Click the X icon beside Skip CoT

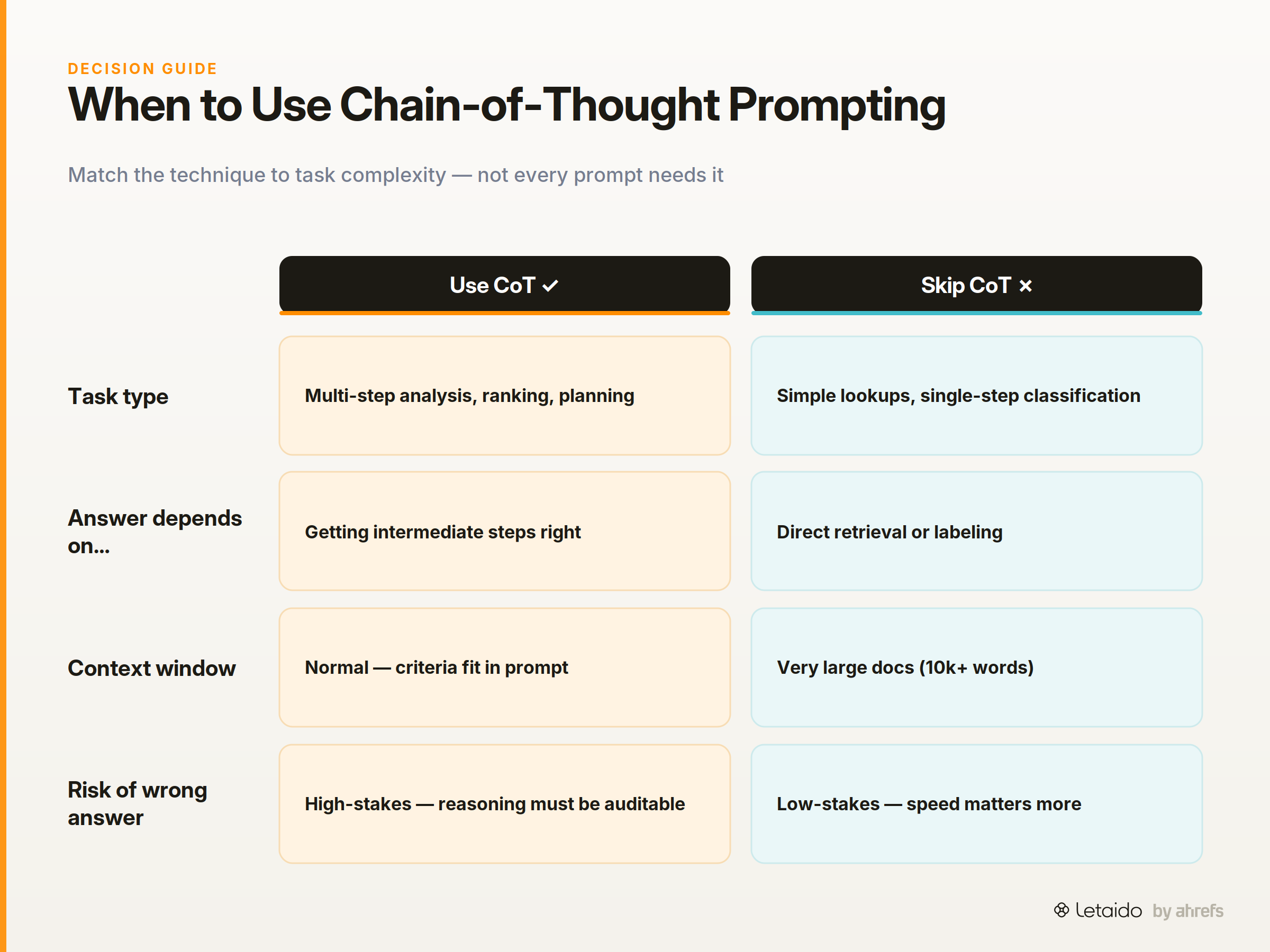coord(1026,286)
